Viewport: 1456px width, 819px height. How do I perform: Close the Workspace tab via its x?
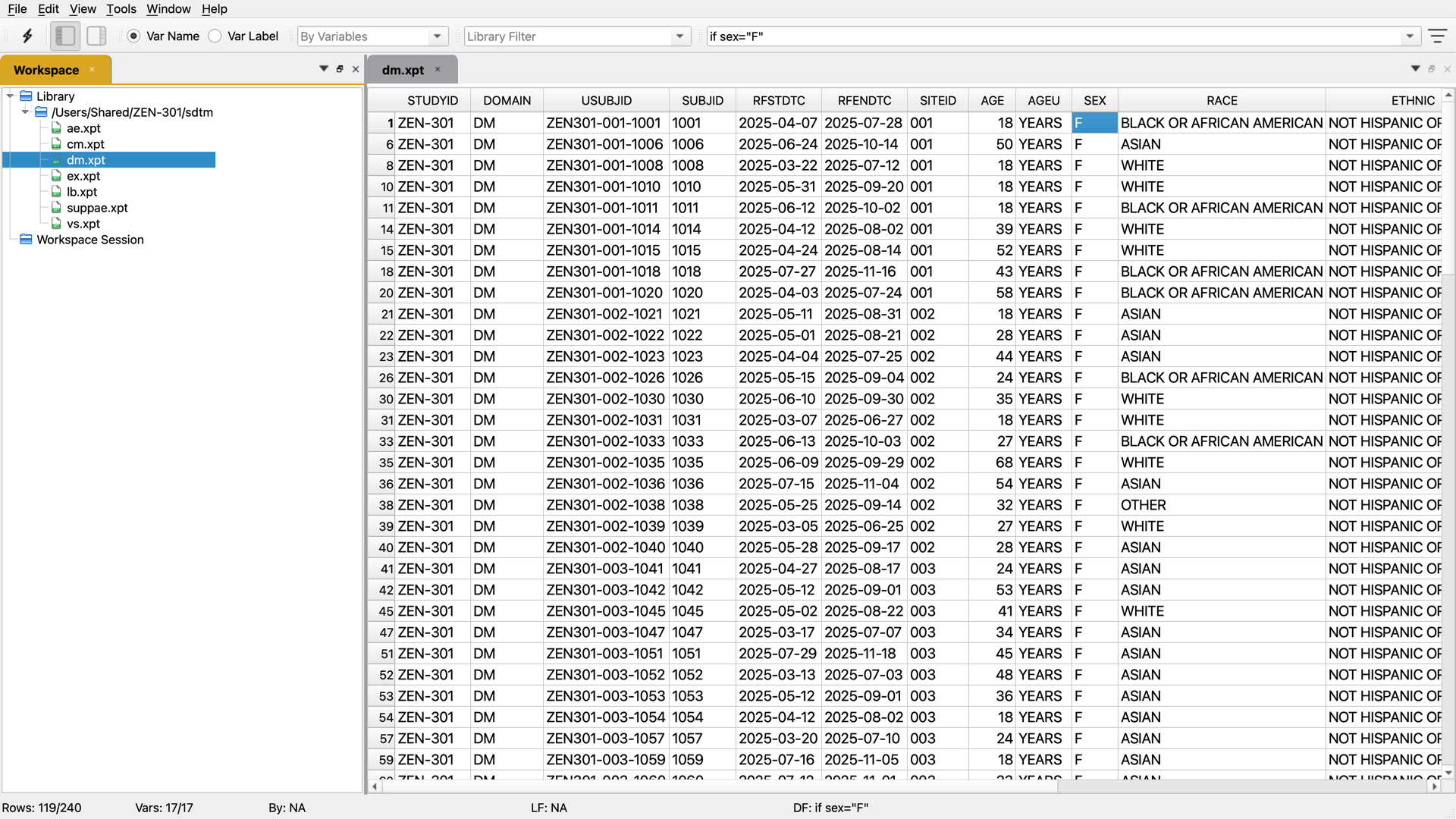point(93,69)
